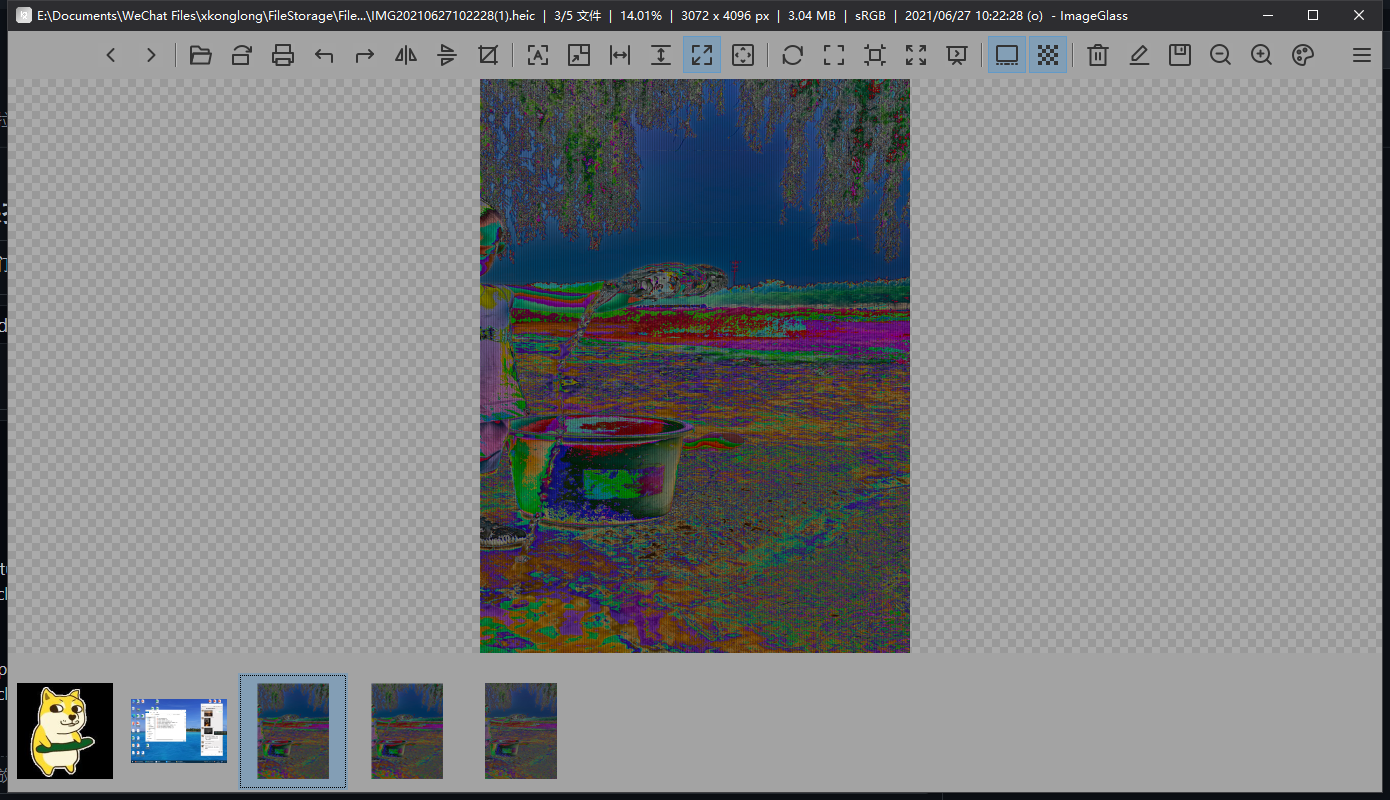
Task: Enable Scale to height zoom mode
Action: (x=661, y=55)
